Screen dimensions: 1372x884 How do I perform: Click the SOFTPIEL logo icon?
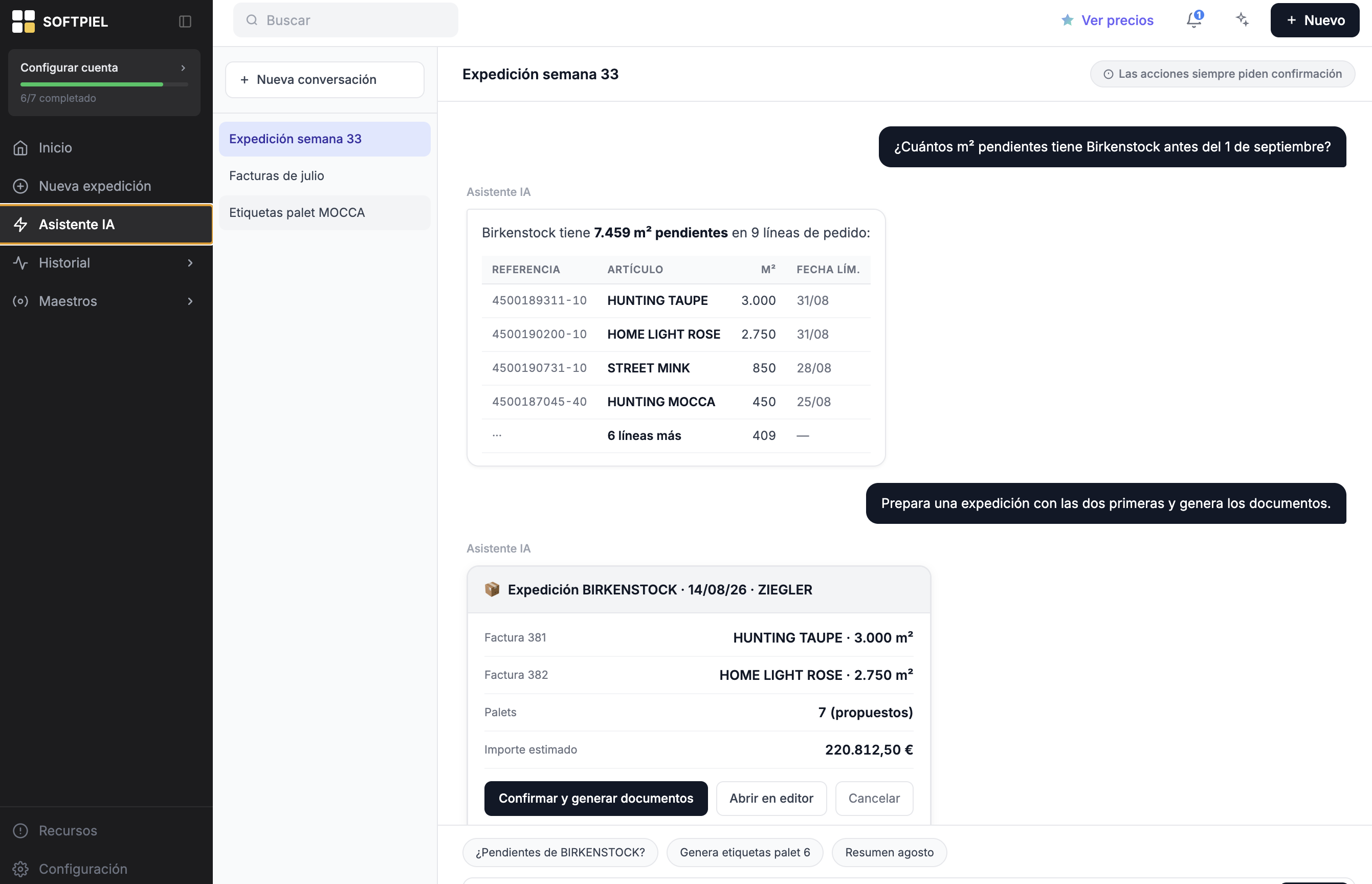(x=24, y=21)
